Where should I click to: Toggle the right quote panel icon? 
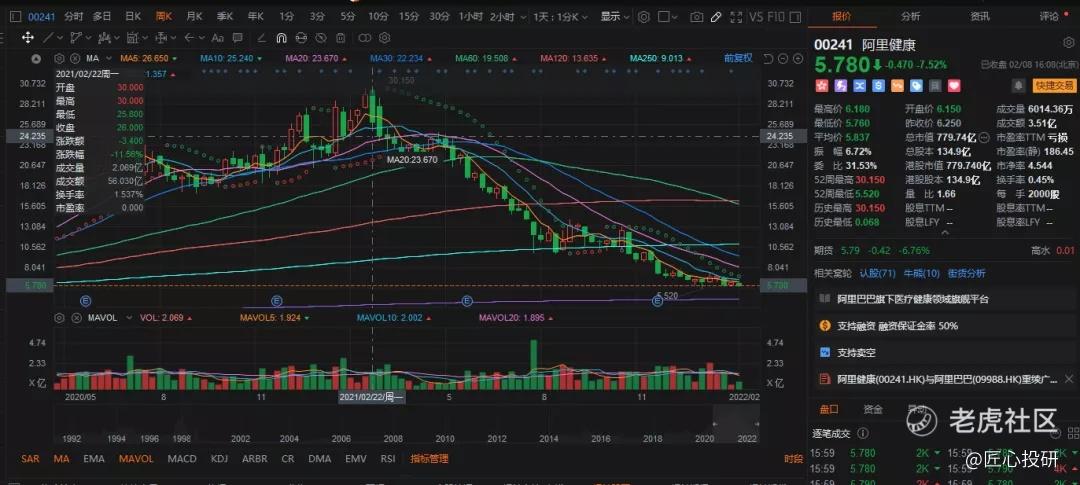[795, 17]
